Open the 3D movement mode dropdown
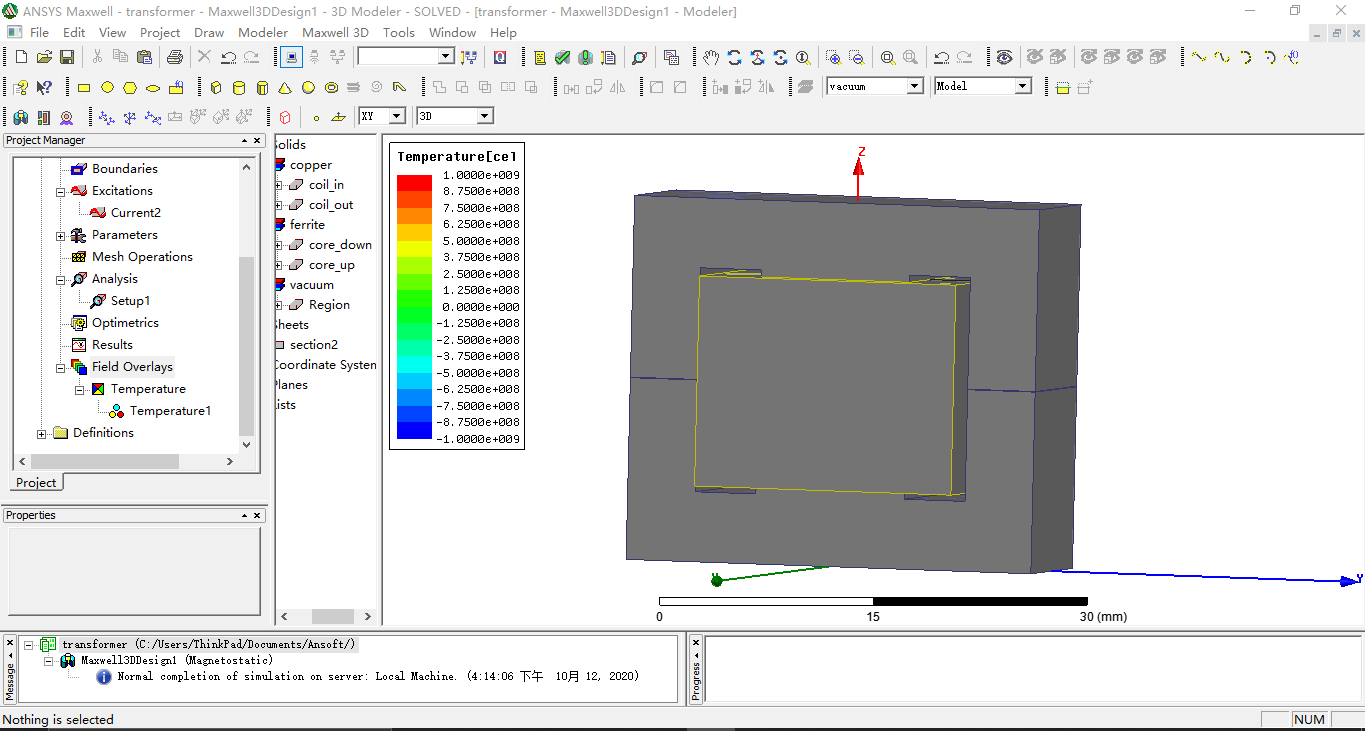1365x731 pixels. 485,117
